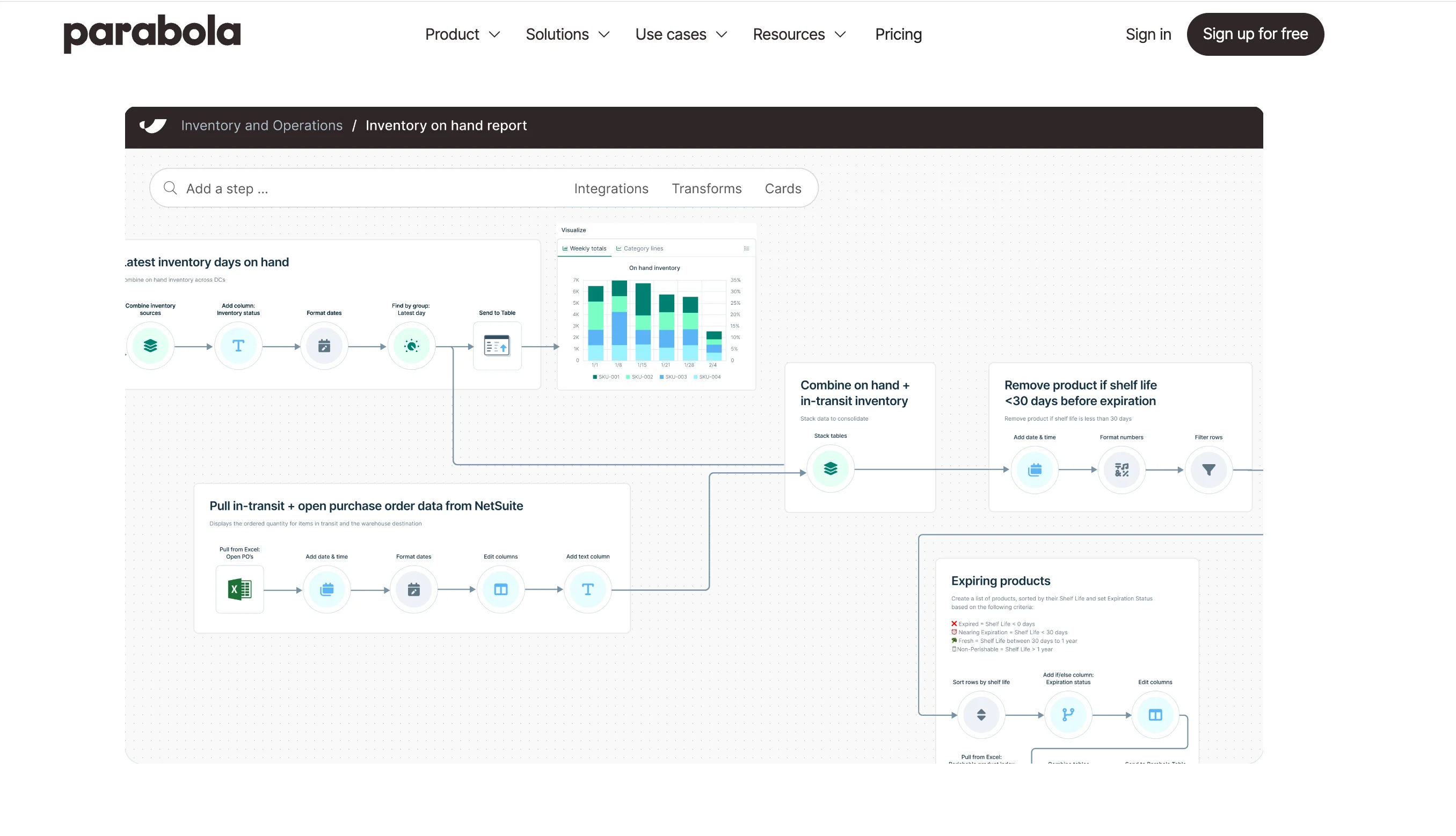The image size is (1456, 836).
Task: Switch to the Category lines chart tab
Action: point(639,248)
